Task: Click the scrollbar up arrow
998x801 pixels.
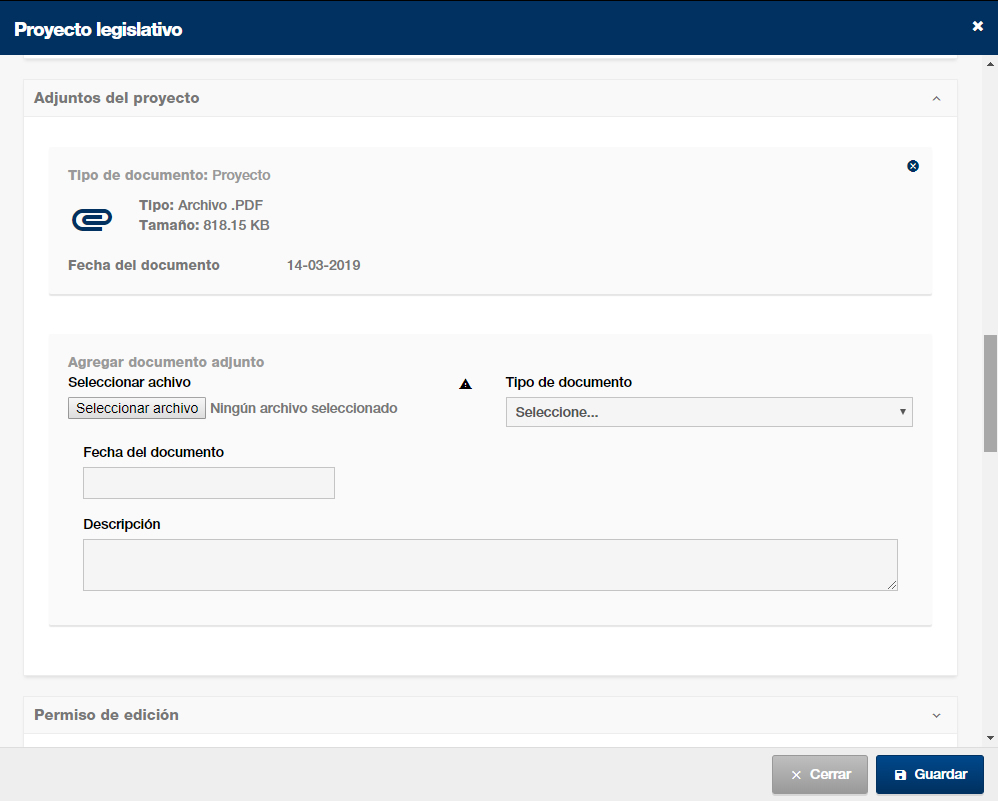Action: [x=990, y=64]
